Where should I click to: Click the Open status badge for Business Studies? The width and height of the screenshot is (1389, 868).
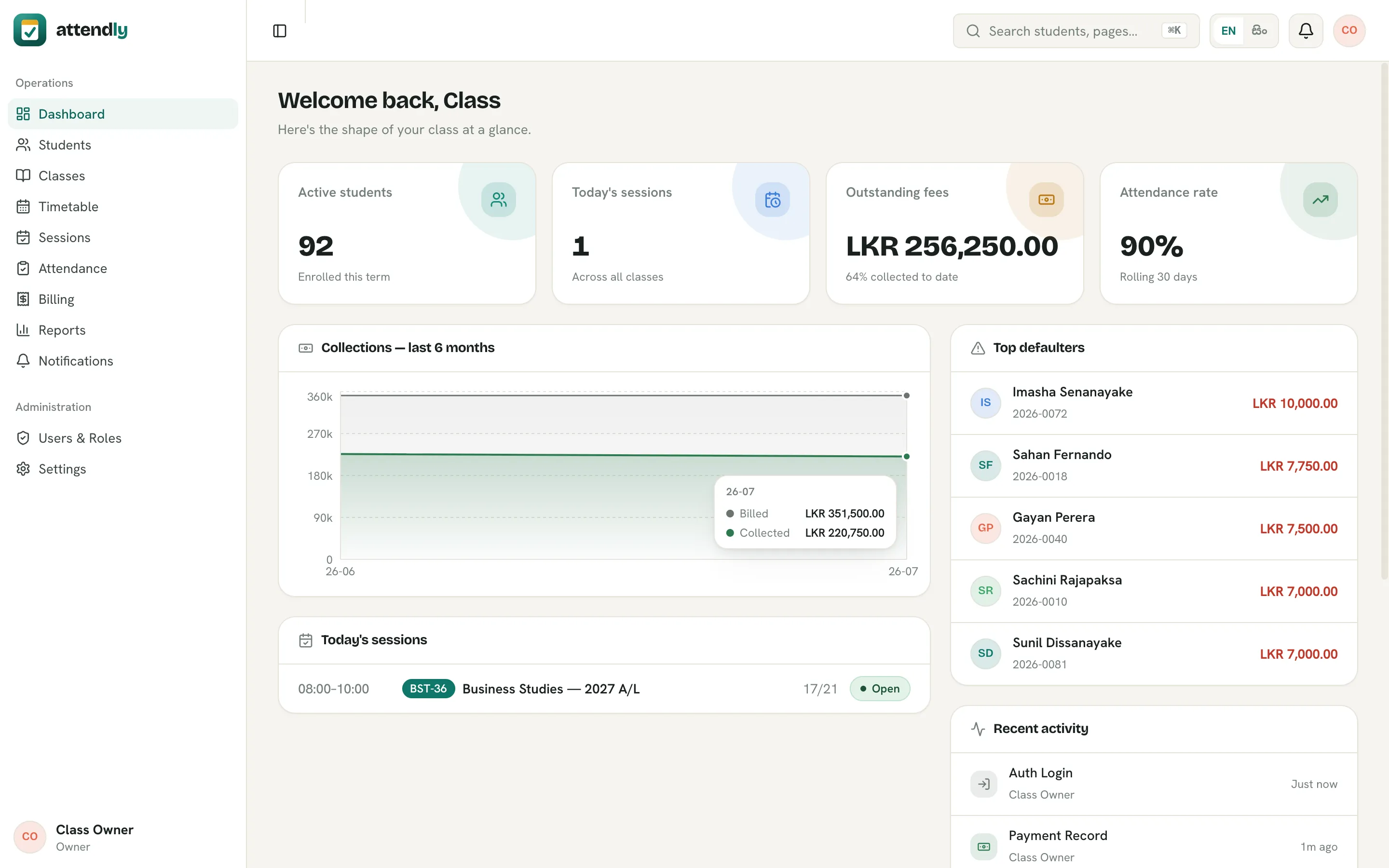880,689
